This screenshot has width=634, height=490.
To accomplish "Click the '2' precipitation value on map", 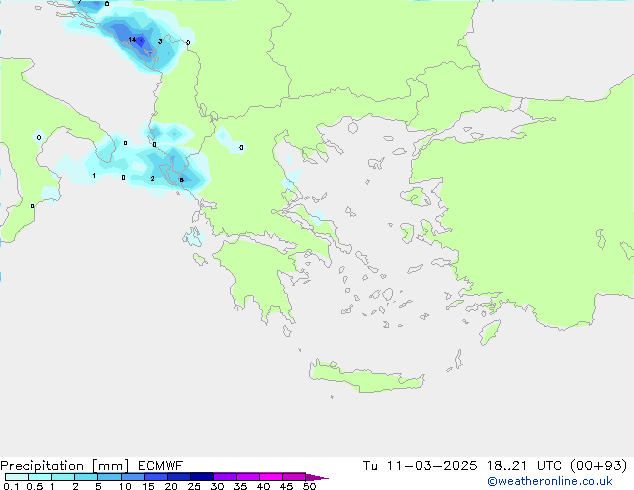I will (152, 178).
